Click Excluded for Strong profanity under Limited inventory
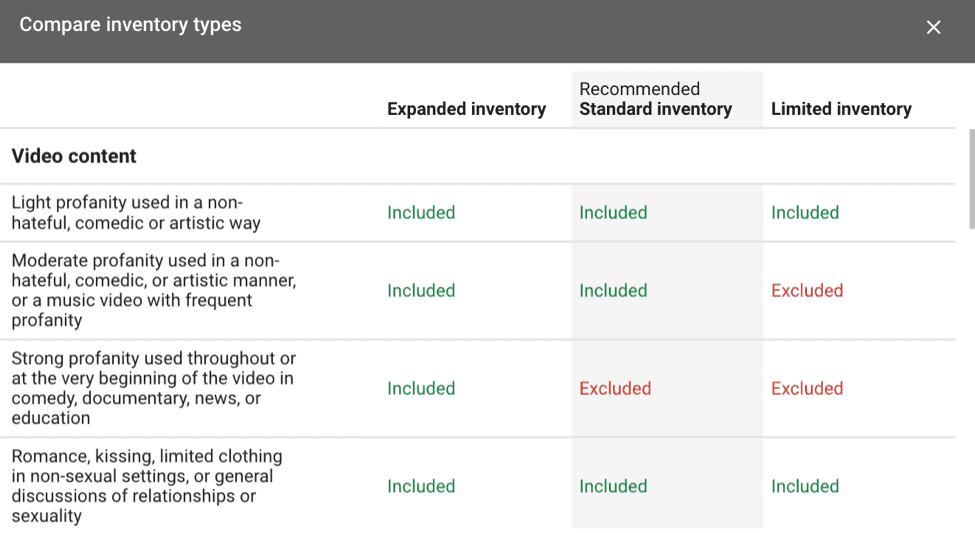The image size is (975, 533). pos(807,389)
